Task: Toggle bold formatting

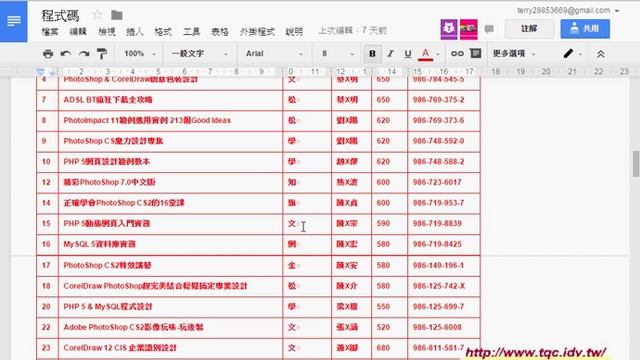Action: tap(372, 53)
